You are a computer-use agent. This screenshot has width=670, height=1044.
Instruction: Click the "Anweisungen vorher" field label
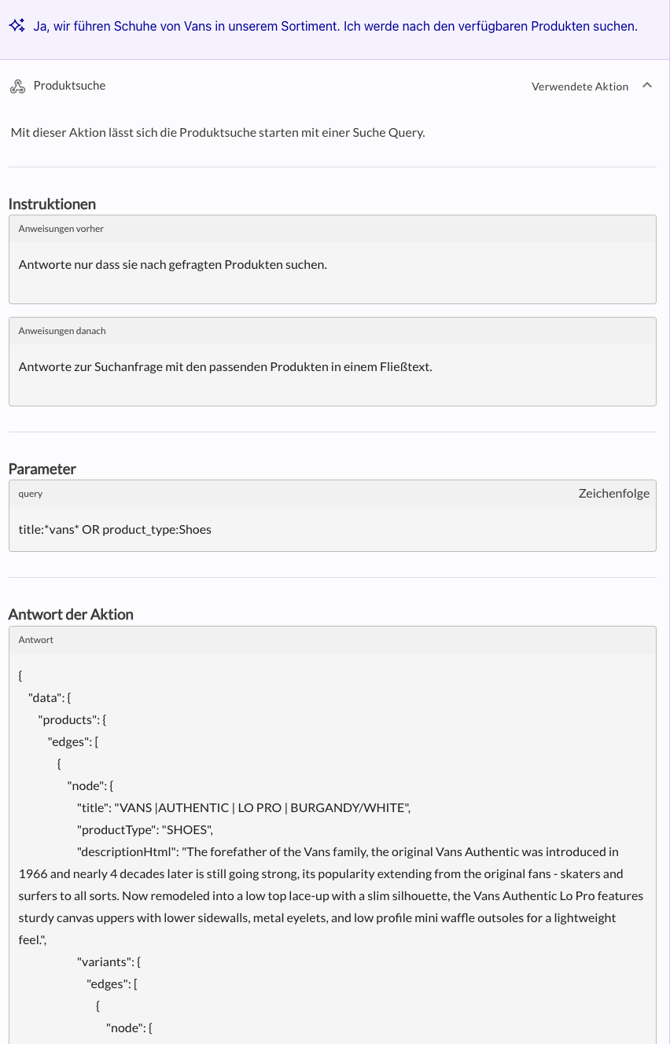[x=61, y=229]
